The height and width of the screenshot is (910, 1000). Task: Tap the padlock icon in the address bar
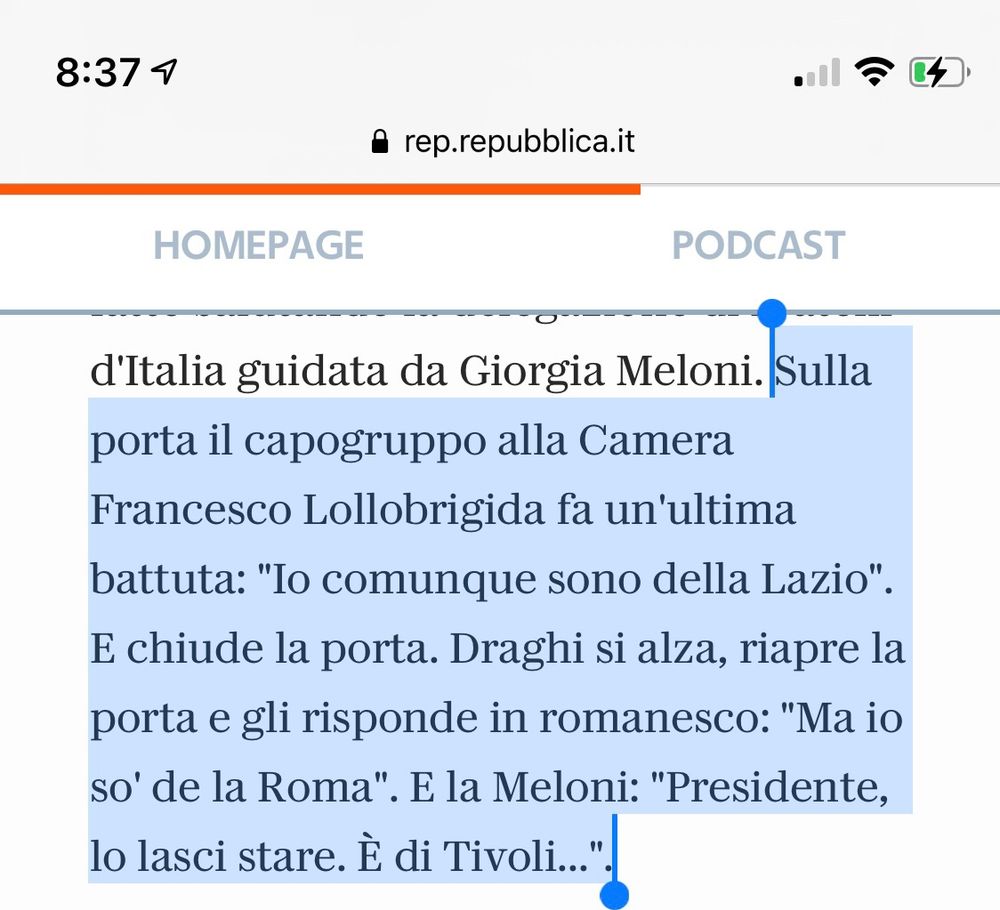[x=379, y=142]
